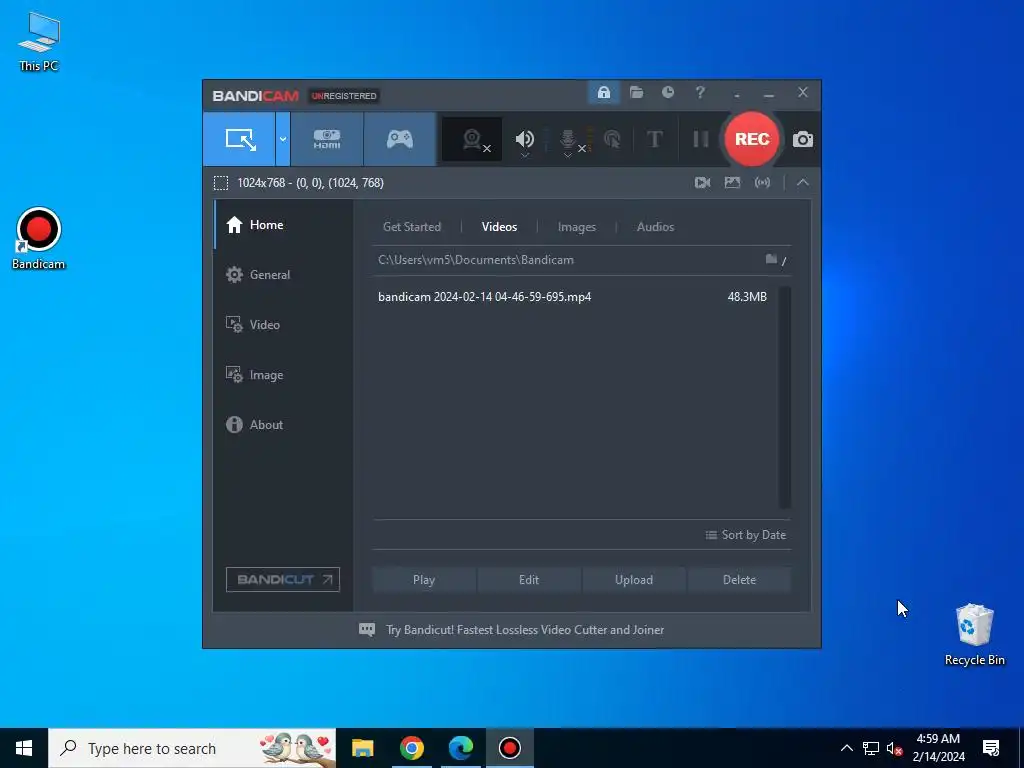Click the Delete button

(739, 580)
